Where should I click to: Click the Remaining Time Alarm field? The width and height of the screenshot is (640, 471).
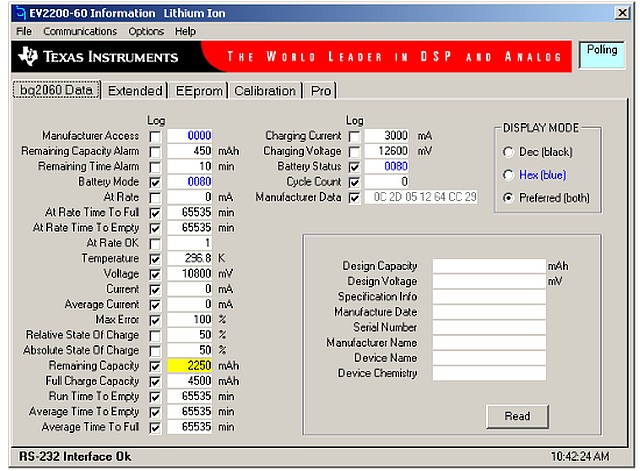(190, 166)
